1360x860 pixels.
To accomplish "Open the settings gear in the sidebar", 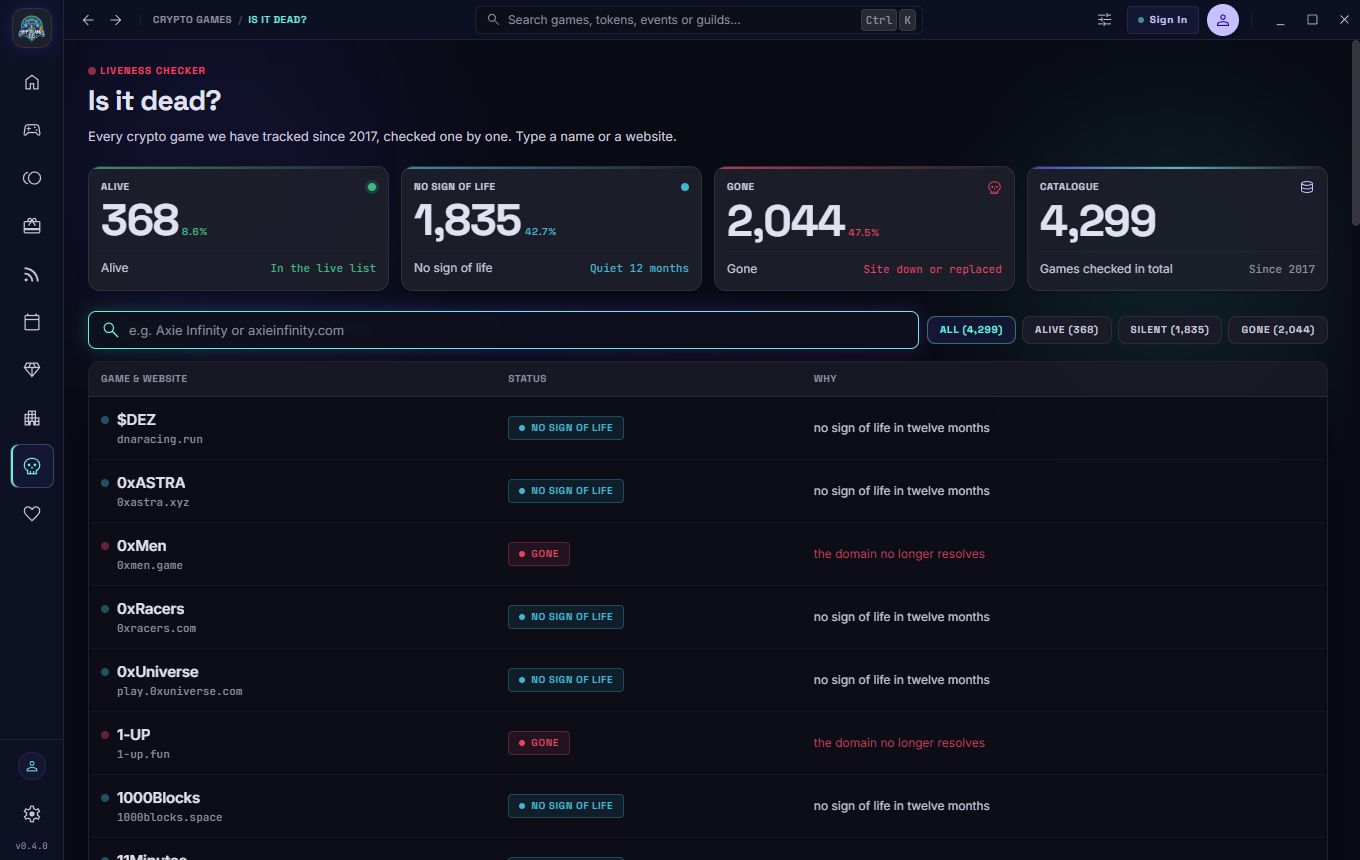I will pos(32,814).
